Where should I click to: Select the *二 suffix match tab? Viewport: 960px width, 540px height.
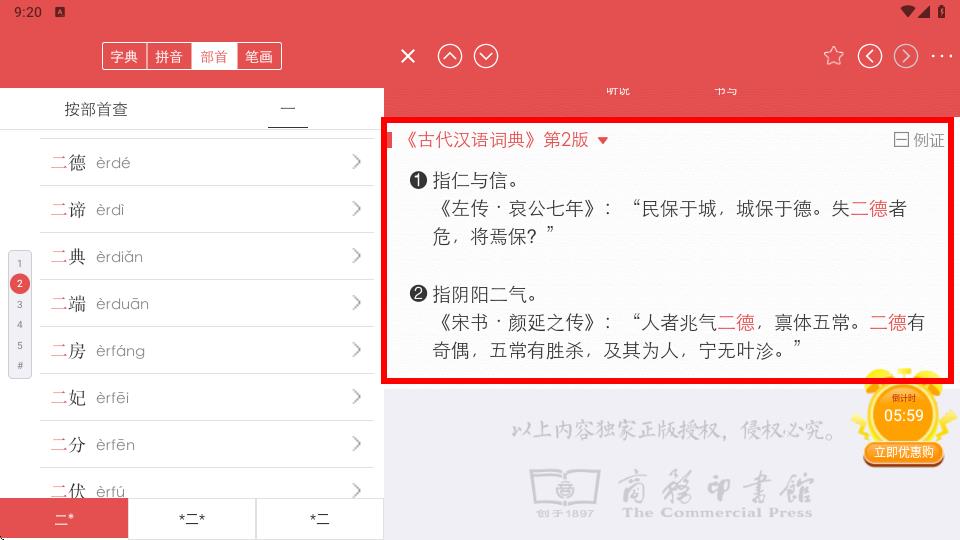320,519
